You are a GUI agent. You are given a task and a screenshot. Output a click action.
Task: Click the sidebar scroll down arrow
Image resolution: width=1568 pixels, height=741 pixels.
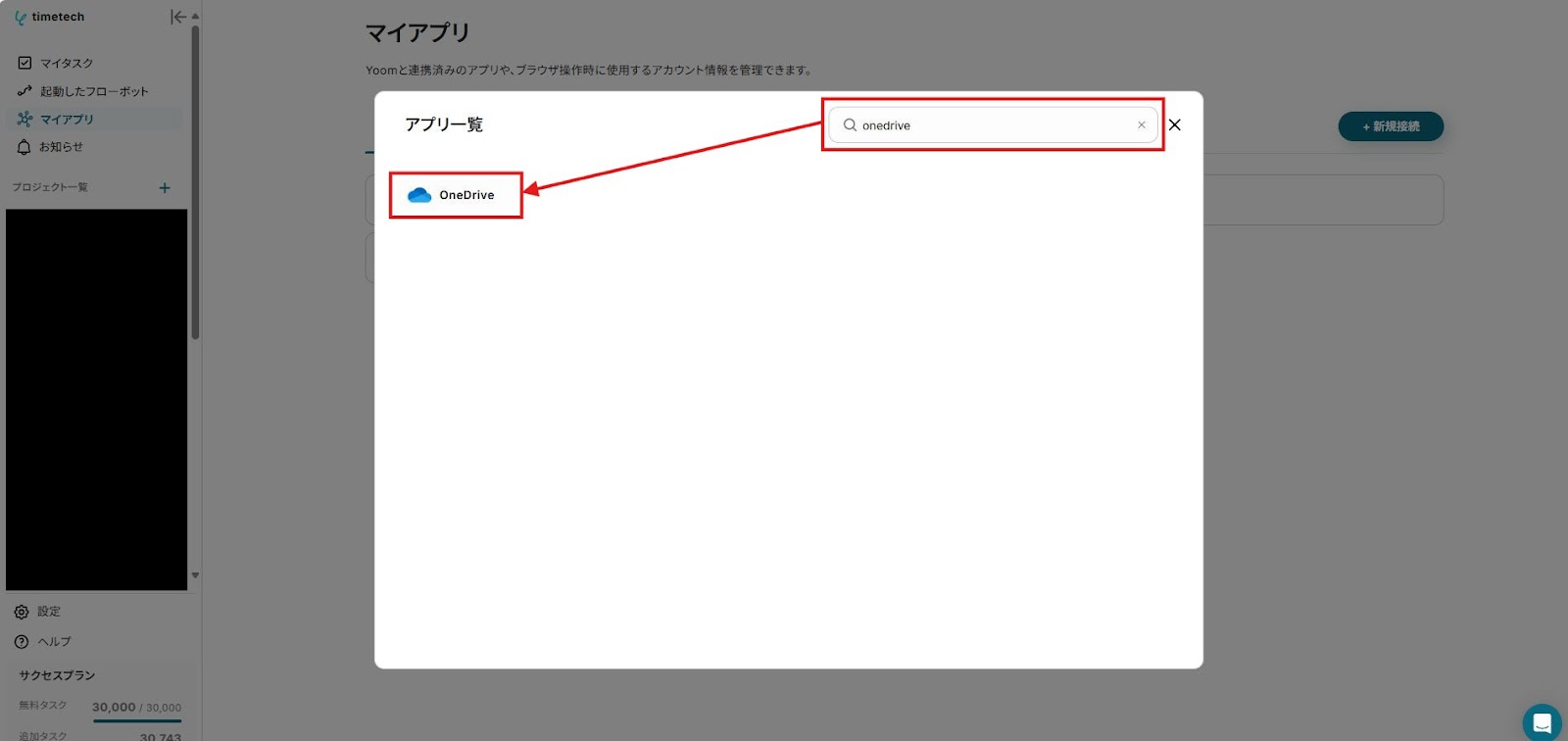click(195, 575)
